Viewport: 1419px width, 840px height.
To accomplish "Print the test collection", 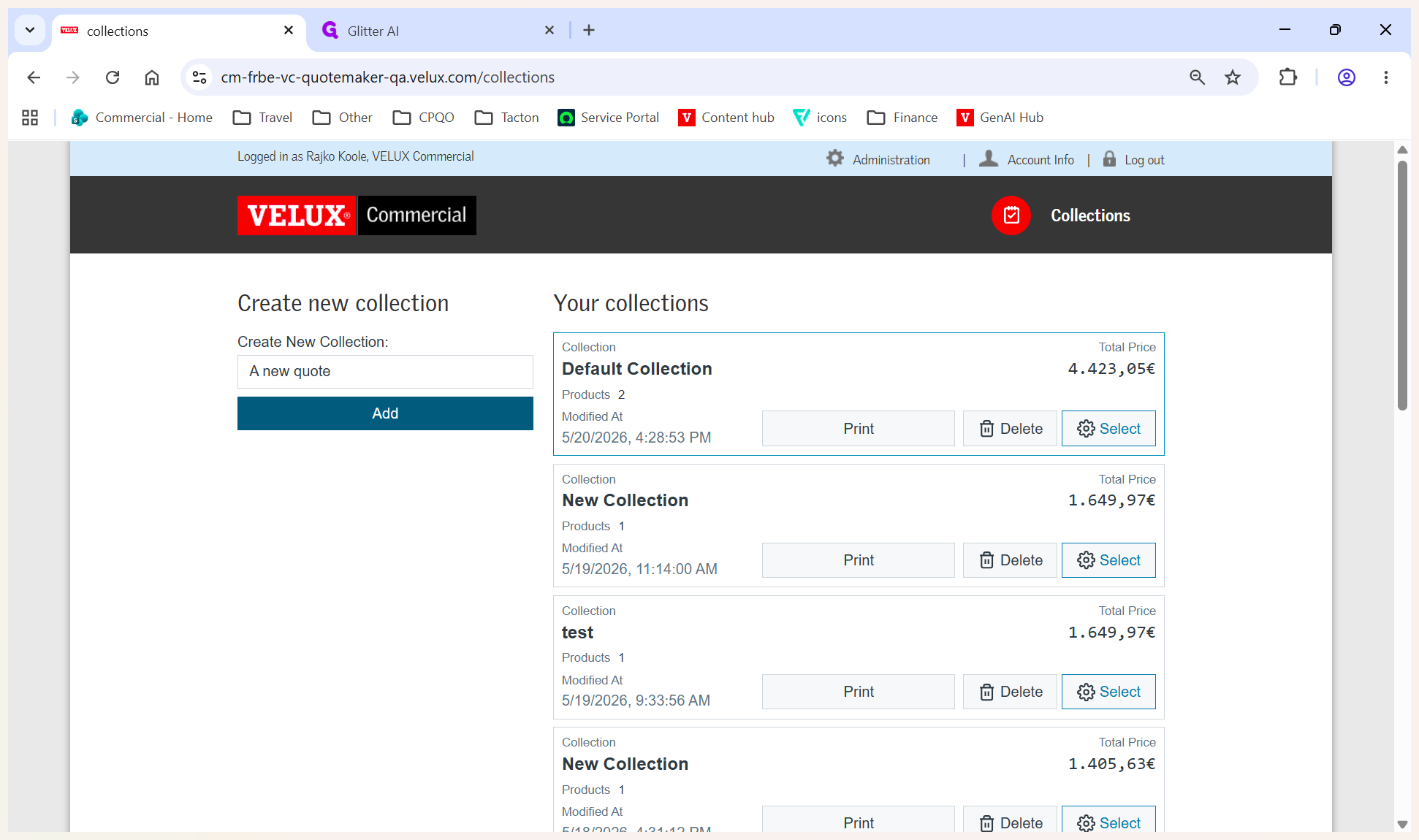I will coord(859,692).
